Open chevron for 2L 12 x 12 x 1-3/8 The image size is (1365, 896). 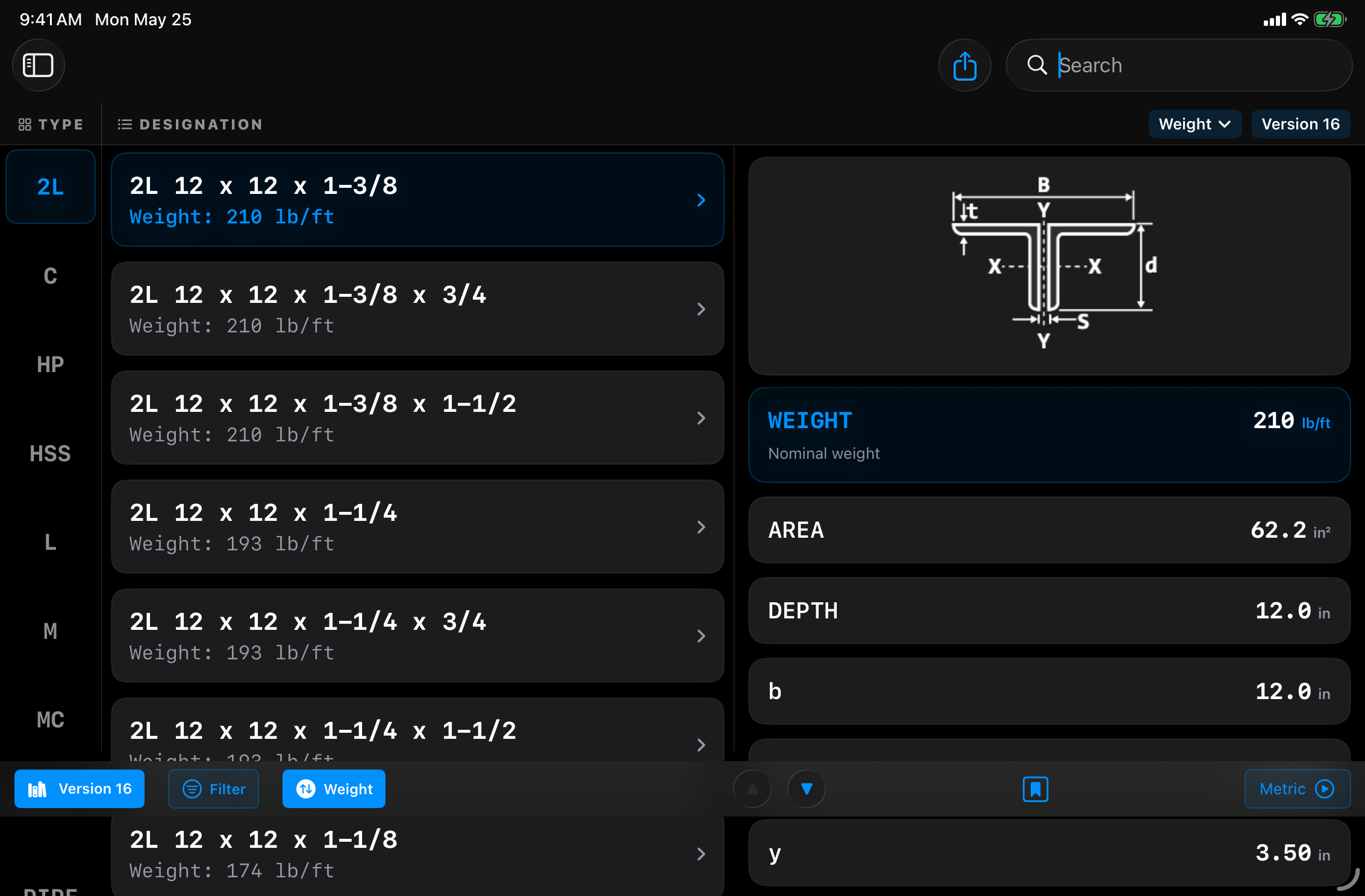tap(701, 200)
